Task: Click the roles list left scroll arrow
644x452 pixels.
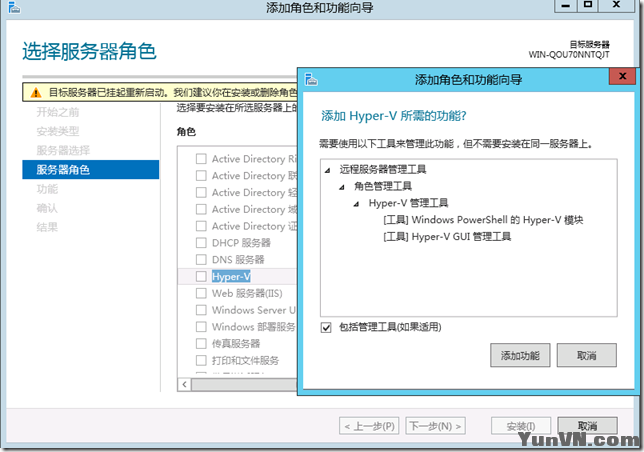Action: [x=184, y=384]
